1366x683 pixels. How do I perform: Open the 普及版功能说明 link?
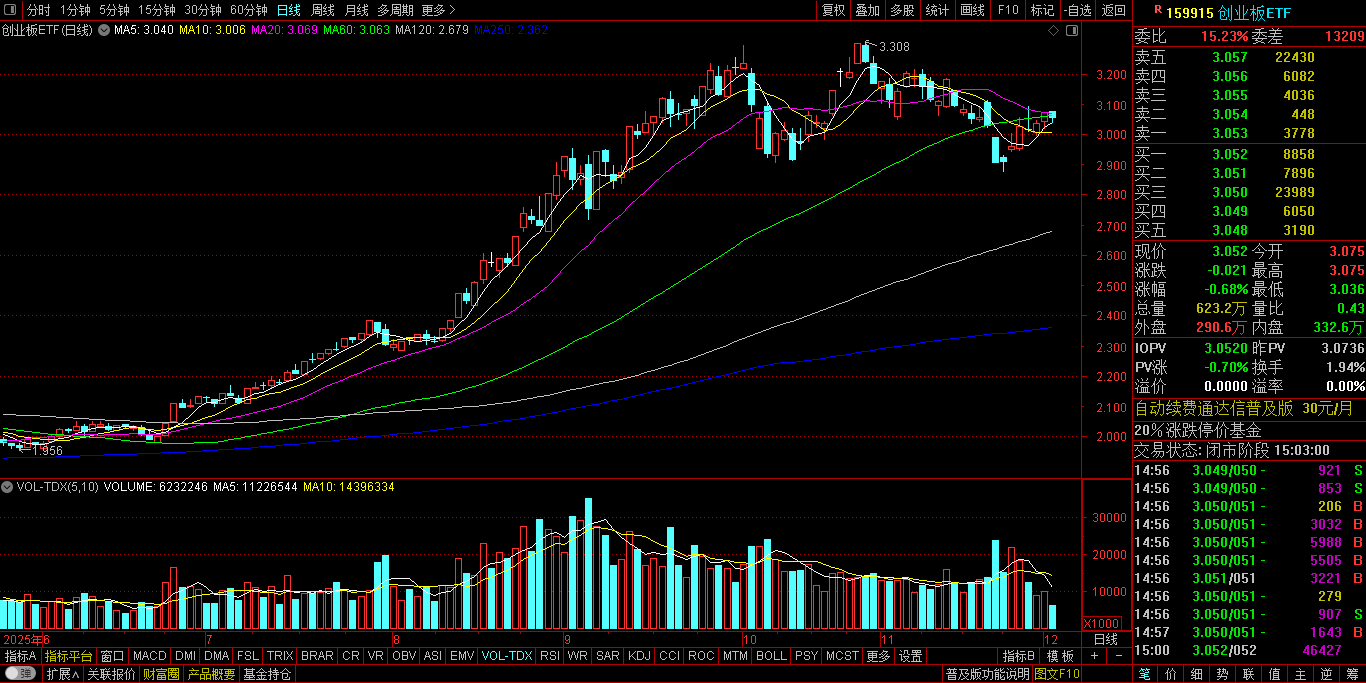pyautogui.click(x=987, y=674)
